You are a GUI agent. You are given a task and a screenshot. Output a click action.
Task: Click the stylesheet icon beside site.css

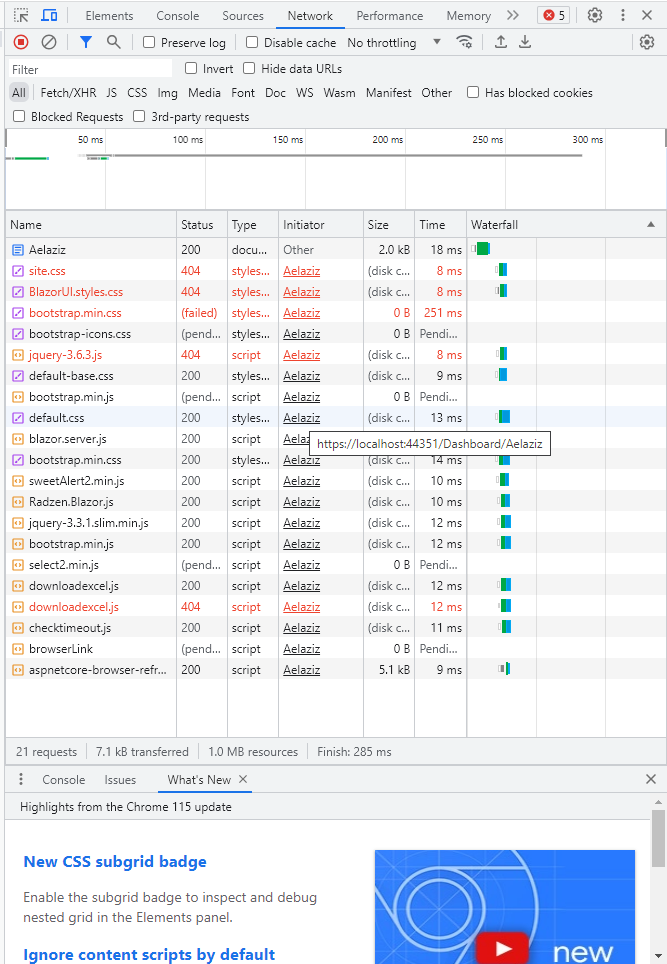coord(18,271)
